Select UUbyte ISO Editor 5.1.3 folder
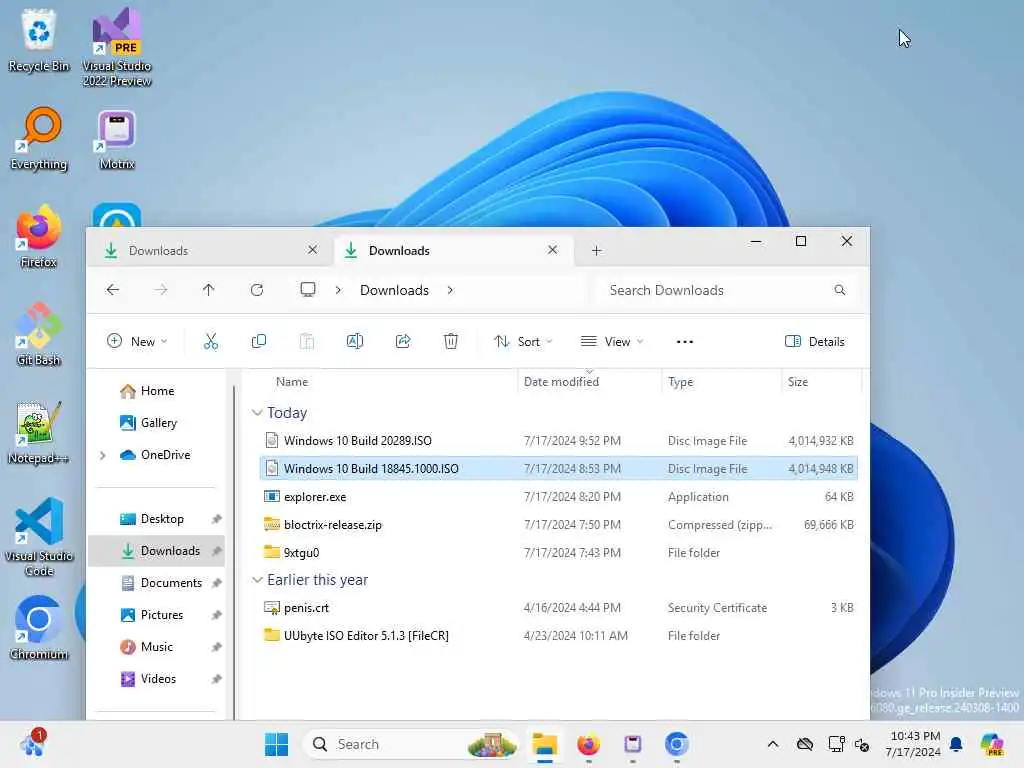1024x768 pixels. [x=558, y=636]
